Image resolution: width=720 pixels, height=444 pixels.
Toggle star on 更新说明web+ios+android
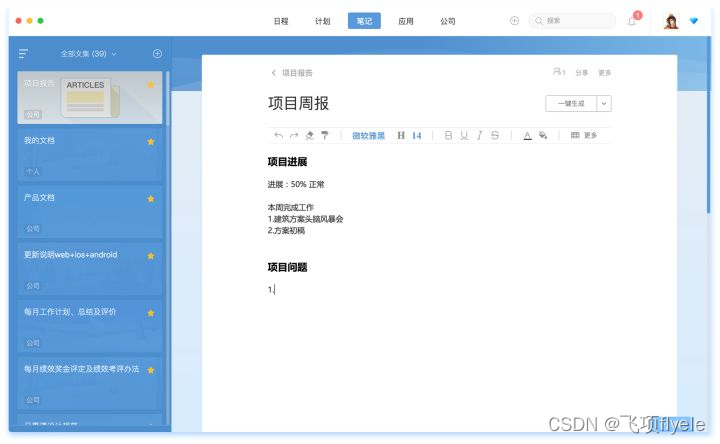[151, 256]
